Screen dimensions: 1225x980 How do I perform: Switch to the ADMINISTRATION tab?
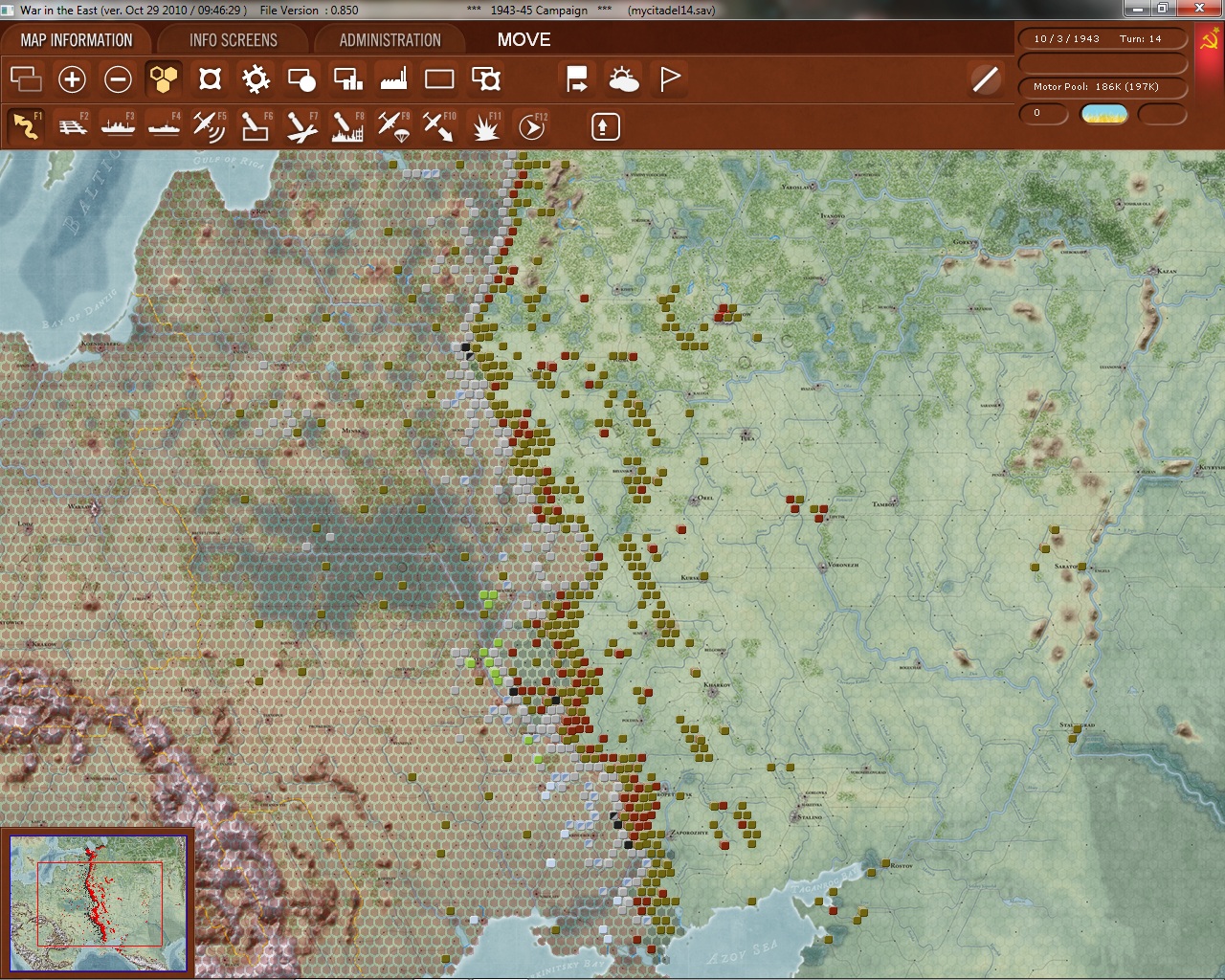tap(390, 40)
